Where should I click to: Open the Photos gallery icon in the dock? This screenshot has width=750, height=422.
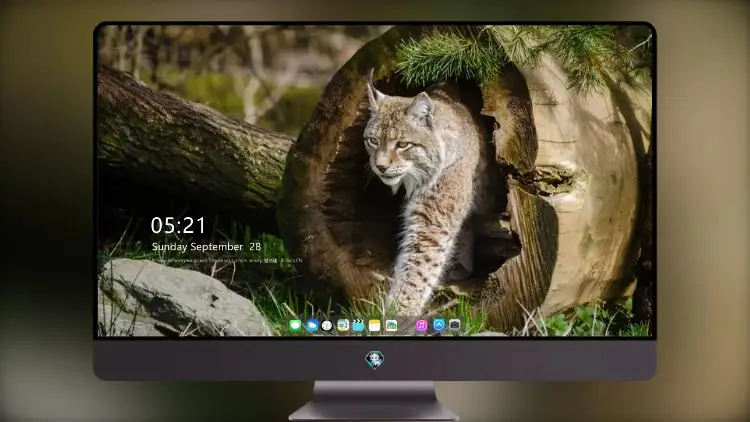(391, 325)
